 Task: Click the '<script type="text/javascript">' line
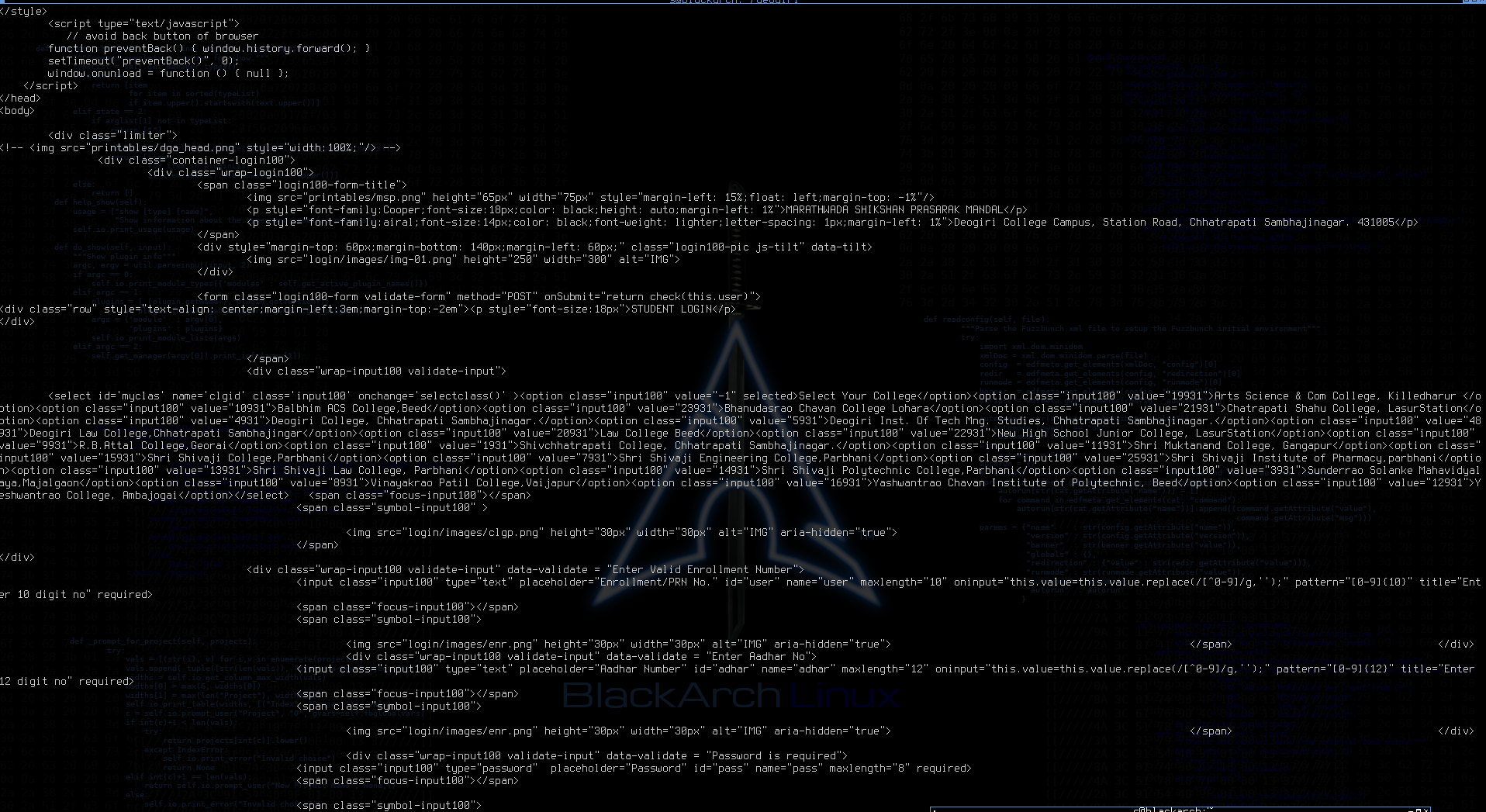[143, 23]
